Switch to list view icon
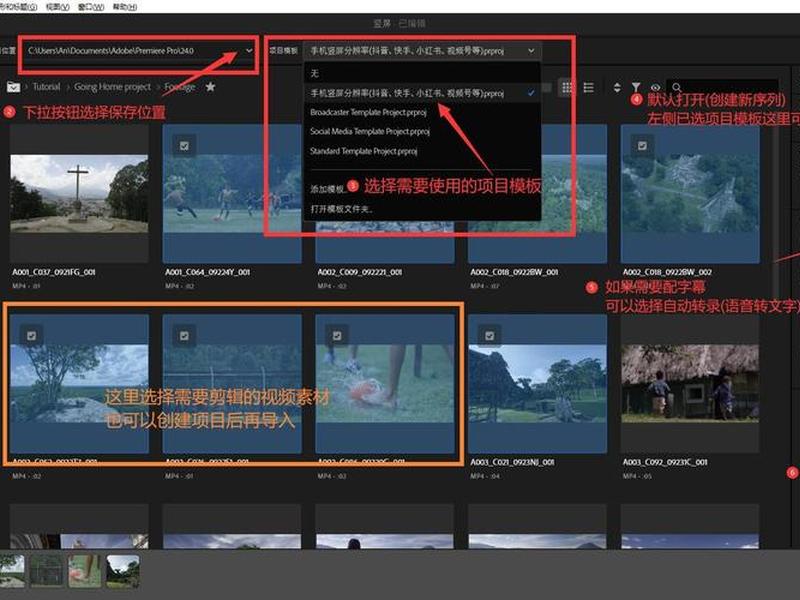Image resolution: width=800 pixels, height=600 pixels. coord(589,88)
